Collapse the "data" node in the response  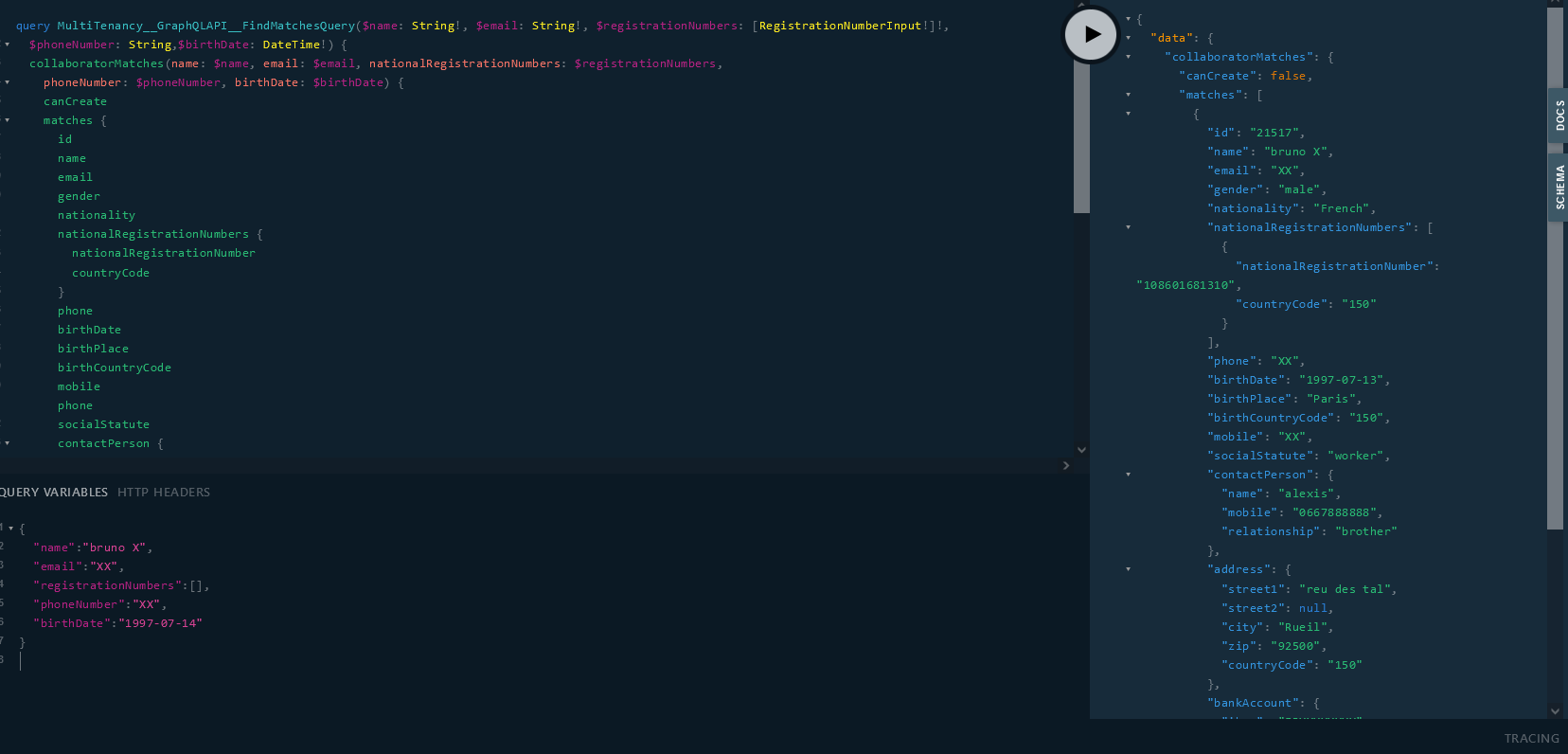click(1128, 38)
